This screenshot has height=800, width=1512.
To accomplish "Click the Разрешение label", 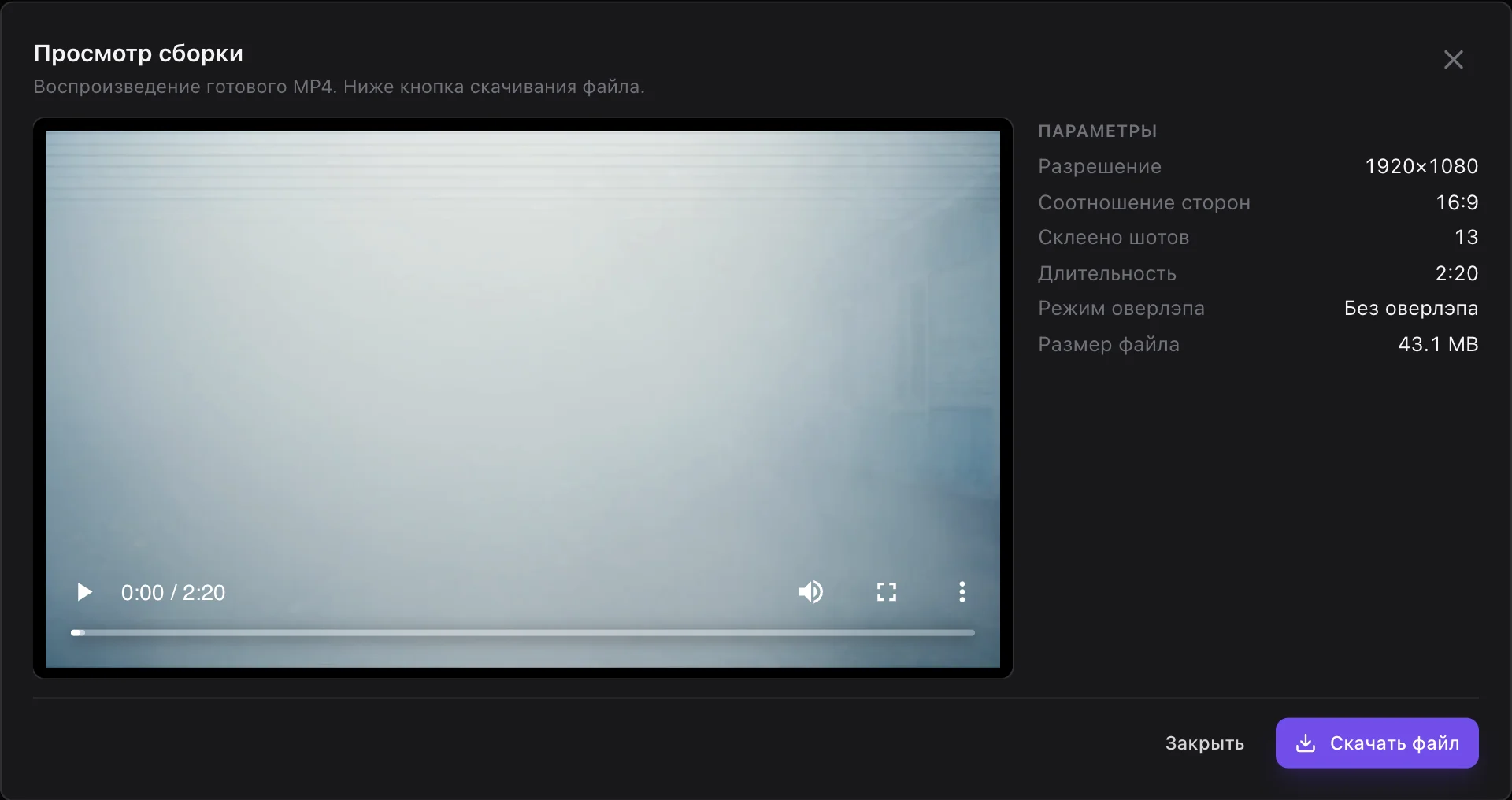I will point(1099,166).
